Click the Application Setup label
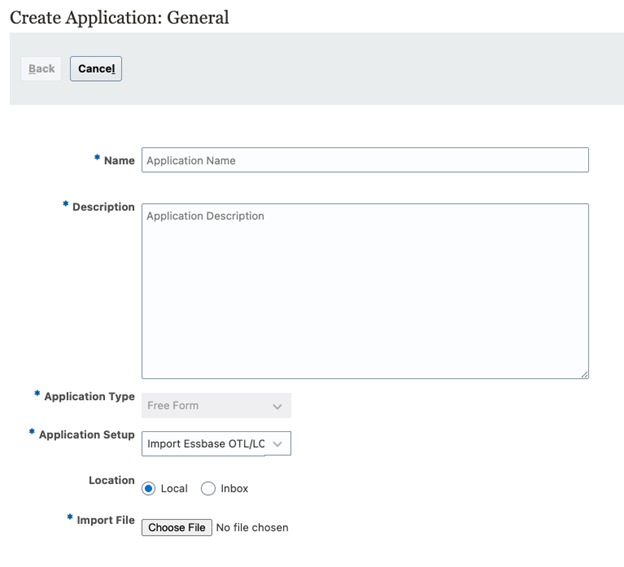This screenshot has width=624, height=567. point(86,435)
